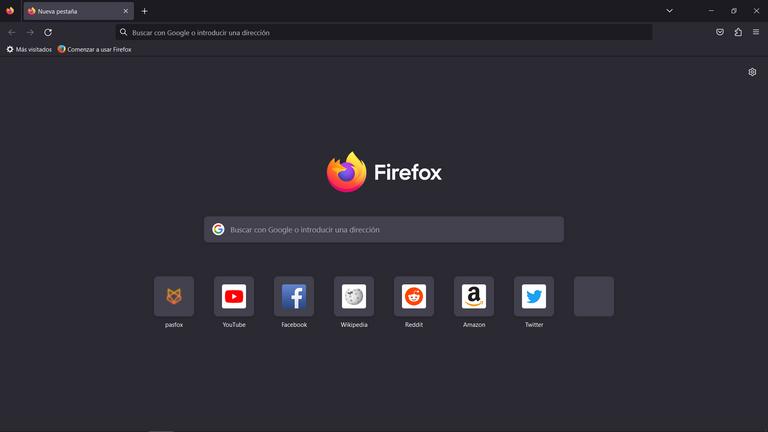Minimize the Firefox window
The width and height of the screenshot is (768, 432).
point(711,11)
